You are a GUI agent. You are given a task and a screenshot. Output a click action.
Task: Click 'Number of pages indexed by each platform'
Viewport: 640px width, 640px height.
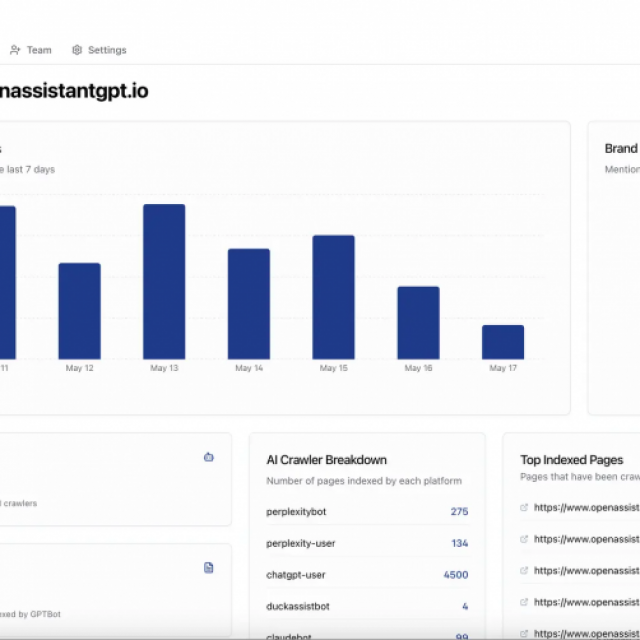point(364,481)
